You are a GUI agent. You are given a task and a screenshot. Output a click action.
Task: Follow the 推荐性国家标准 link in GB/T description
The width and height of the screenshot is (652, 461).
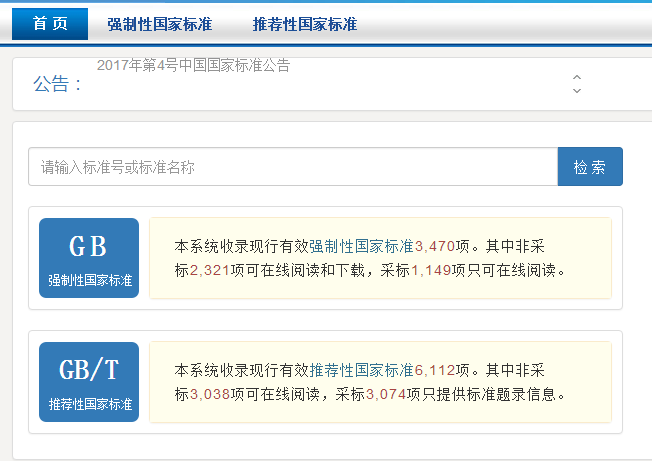tap(361, 370)
